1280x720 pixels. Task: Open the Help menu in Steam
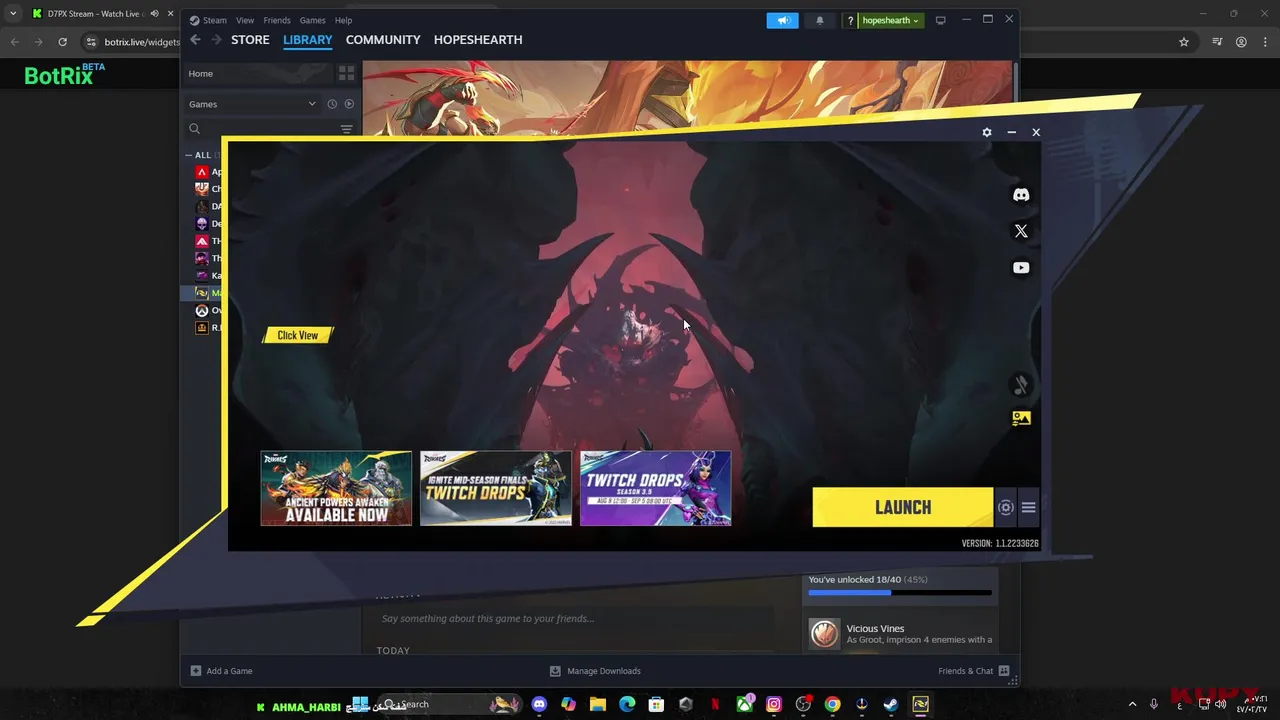coord(343,20)
